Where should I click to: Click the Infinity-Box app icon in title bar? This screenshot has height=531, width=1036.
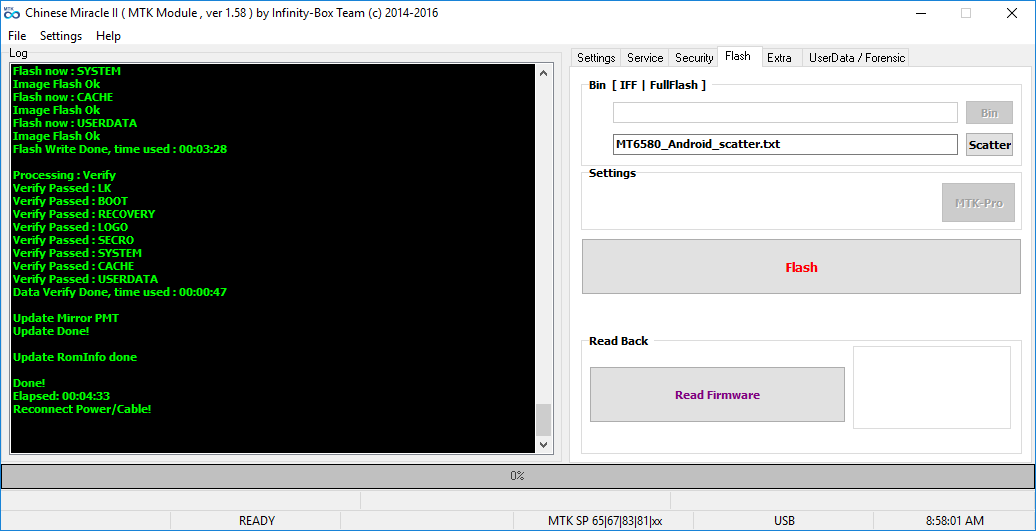[11, 13]
